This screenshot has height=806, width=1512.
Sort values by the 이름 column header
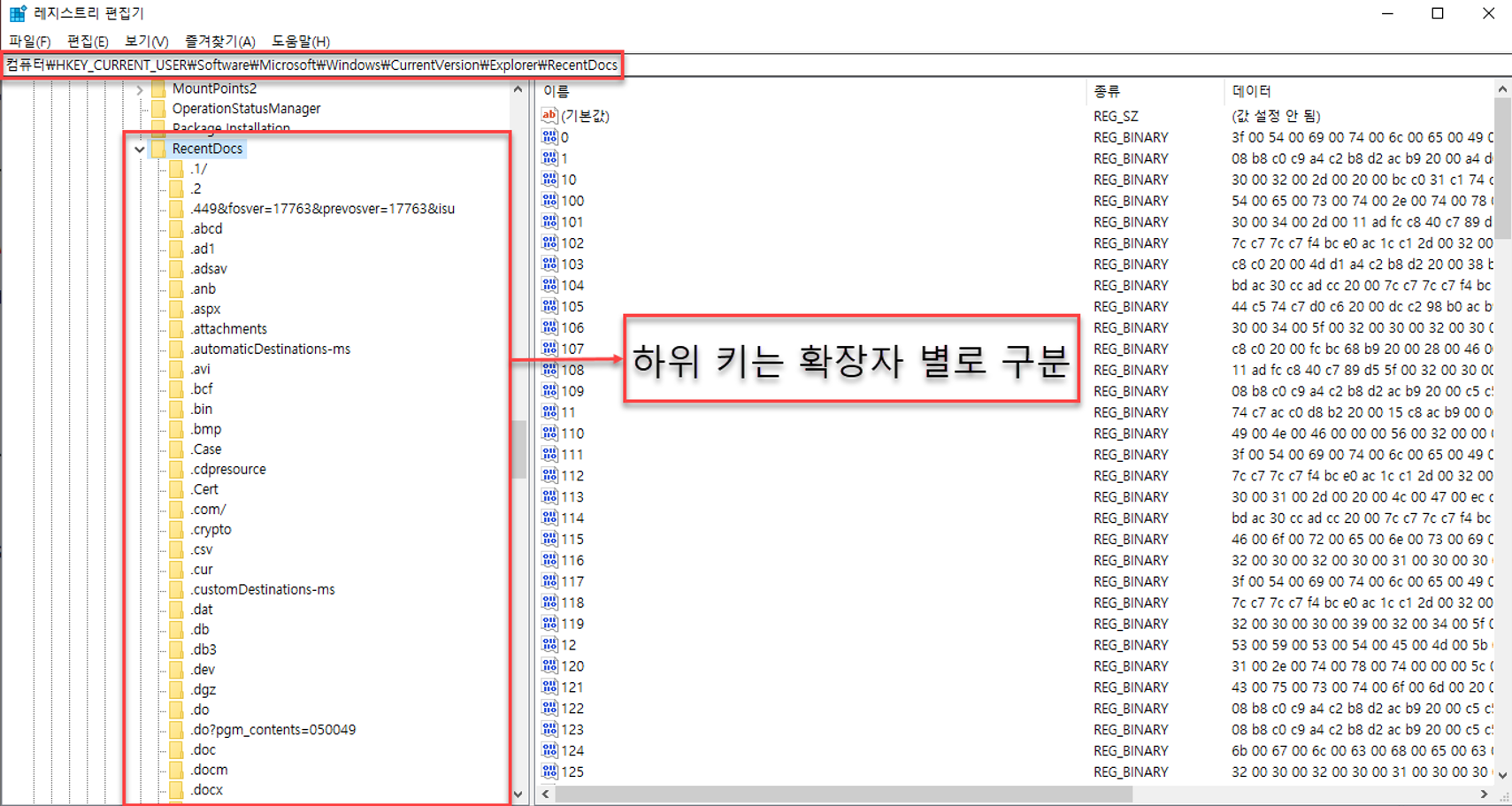coord(556,91)
